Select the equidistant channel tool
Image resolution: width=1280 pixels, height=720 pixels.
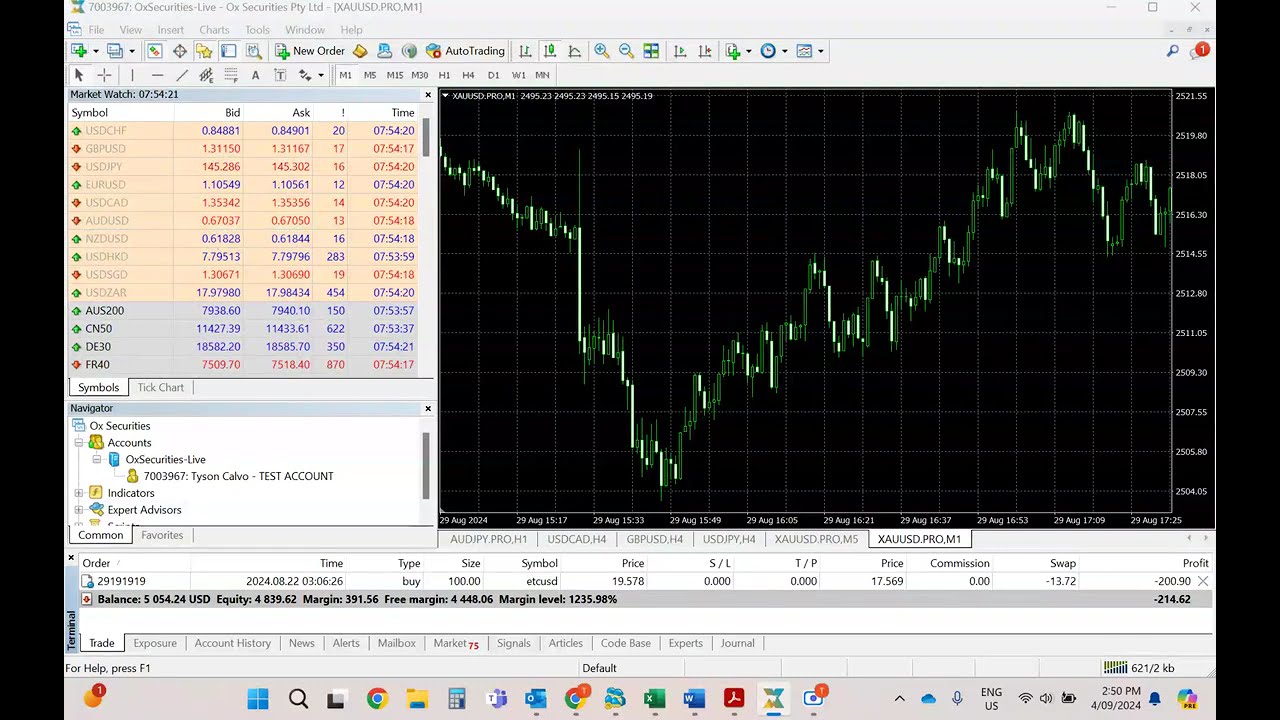point(206,75)
